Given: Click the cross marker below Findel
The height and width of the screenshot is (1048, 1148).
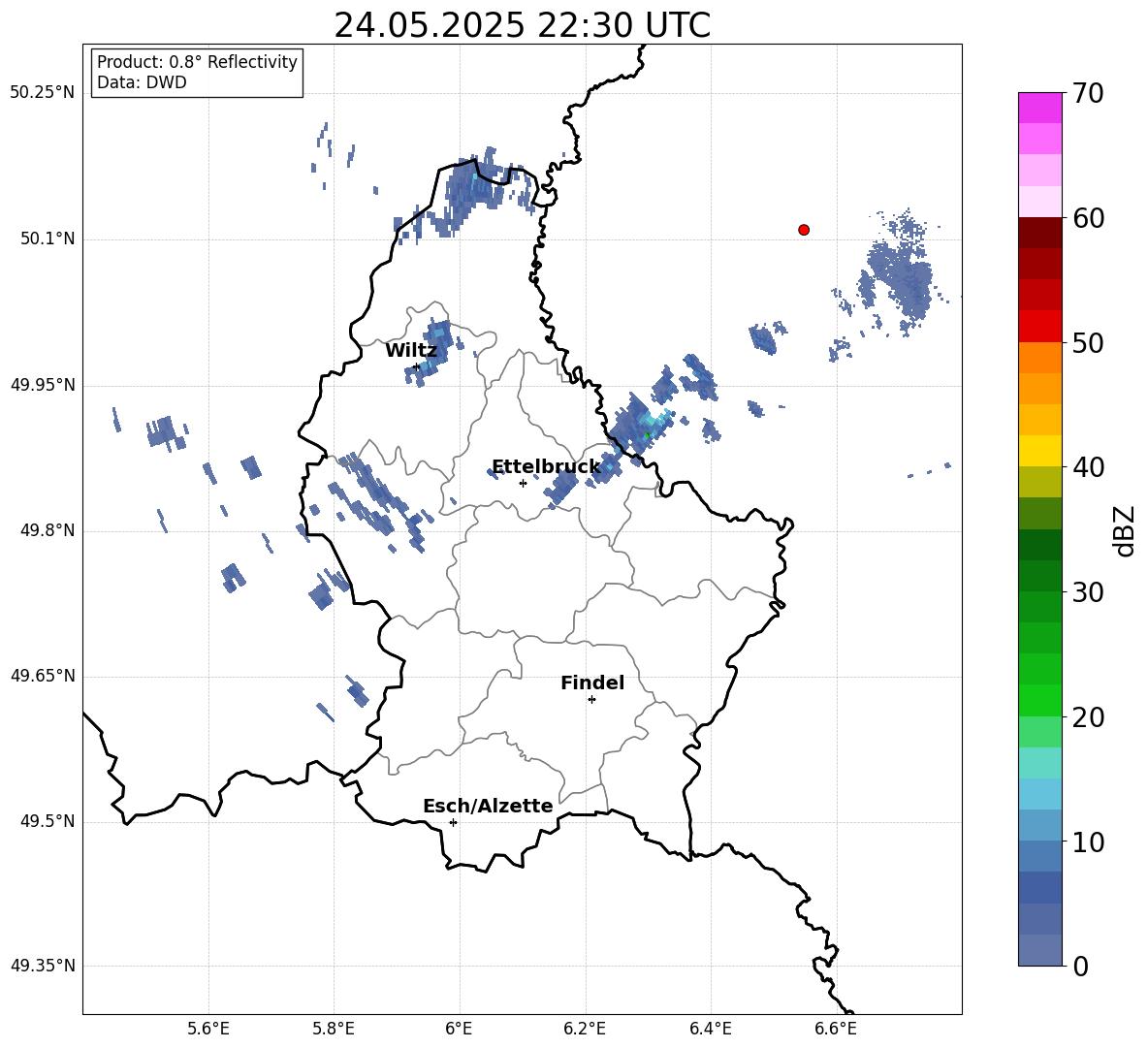Looking at the screenshot, I should 591,700.
